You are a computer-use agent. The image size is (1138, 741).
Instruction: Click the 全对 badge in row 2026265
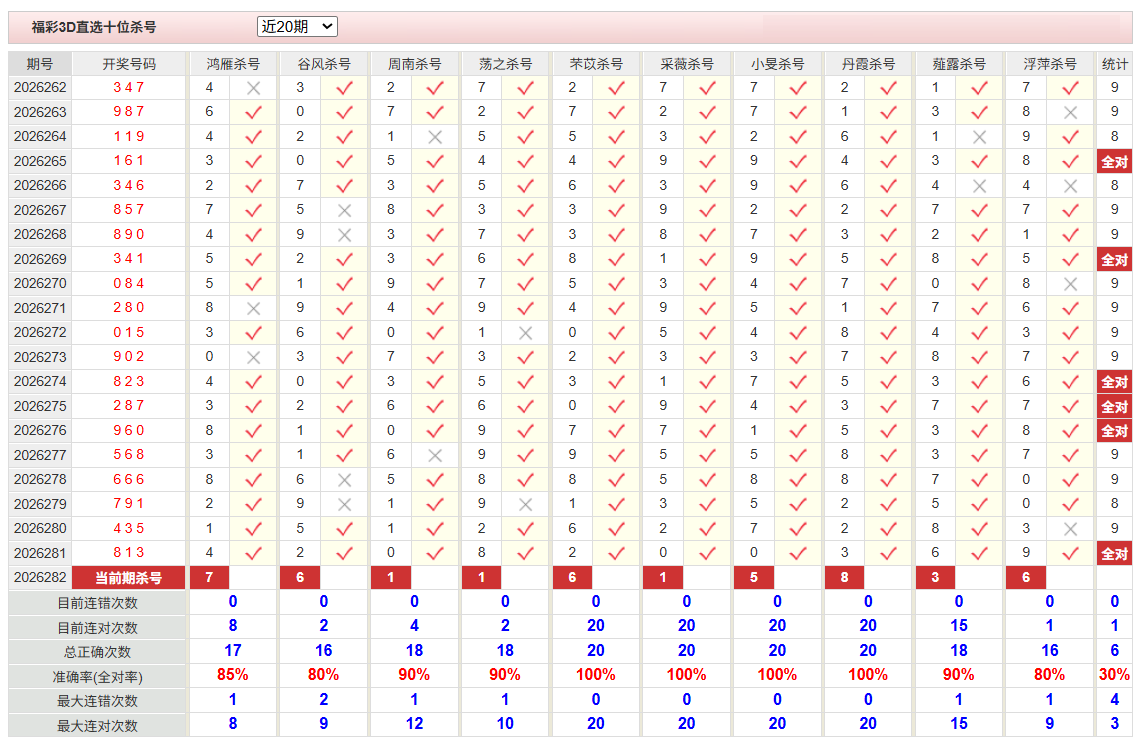click(1114, 161)
